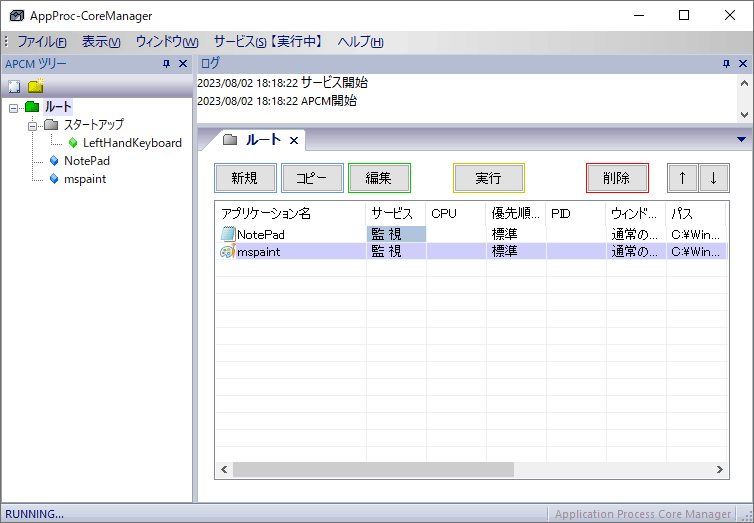Close the ルート tab
The height and width of the screenshot is (523, 754).
click(294, 140)
